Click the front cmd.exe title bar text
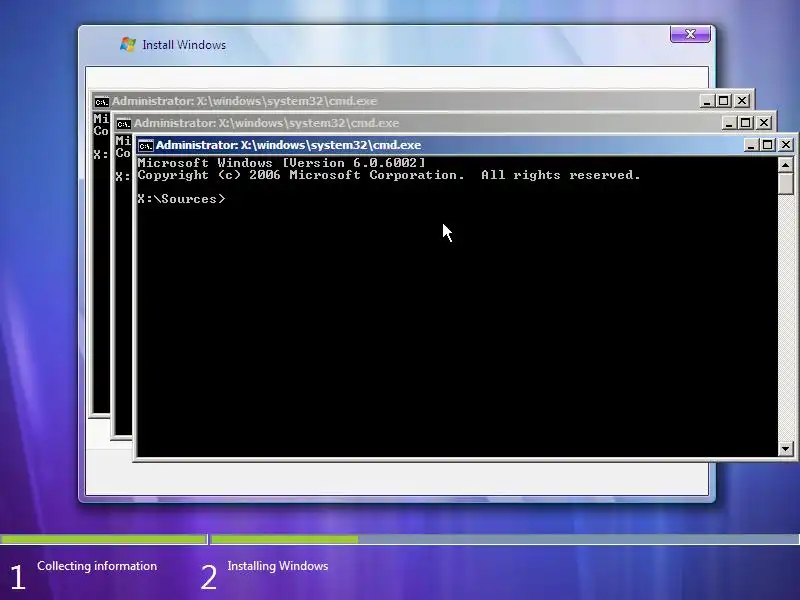 [289, 145]
